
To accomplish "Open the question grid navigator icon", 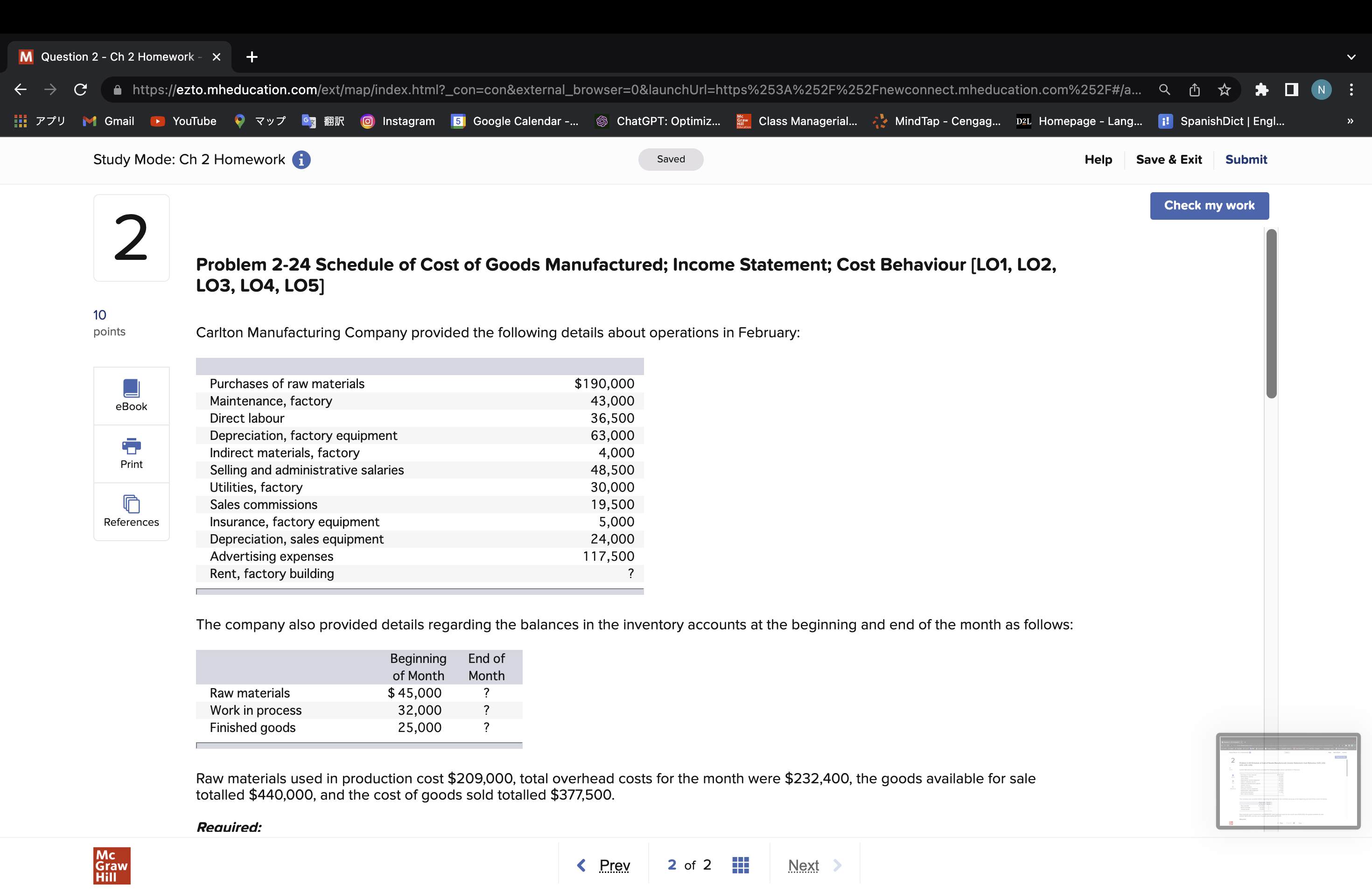I will [740, 865].
